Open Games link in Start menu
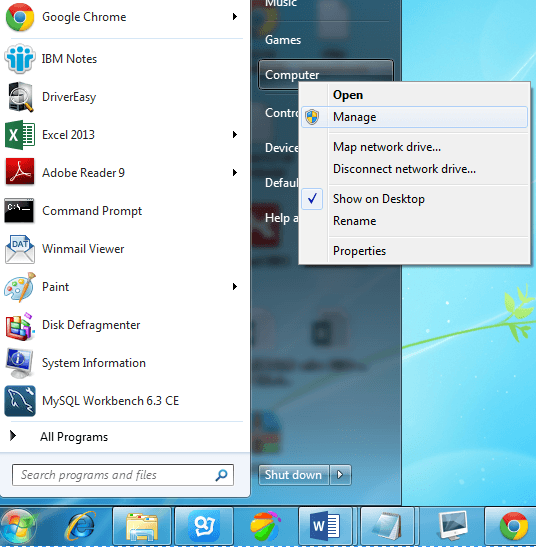Image resolution: width=536 pixels, height=547 pixels. click(x=283, y=40)
